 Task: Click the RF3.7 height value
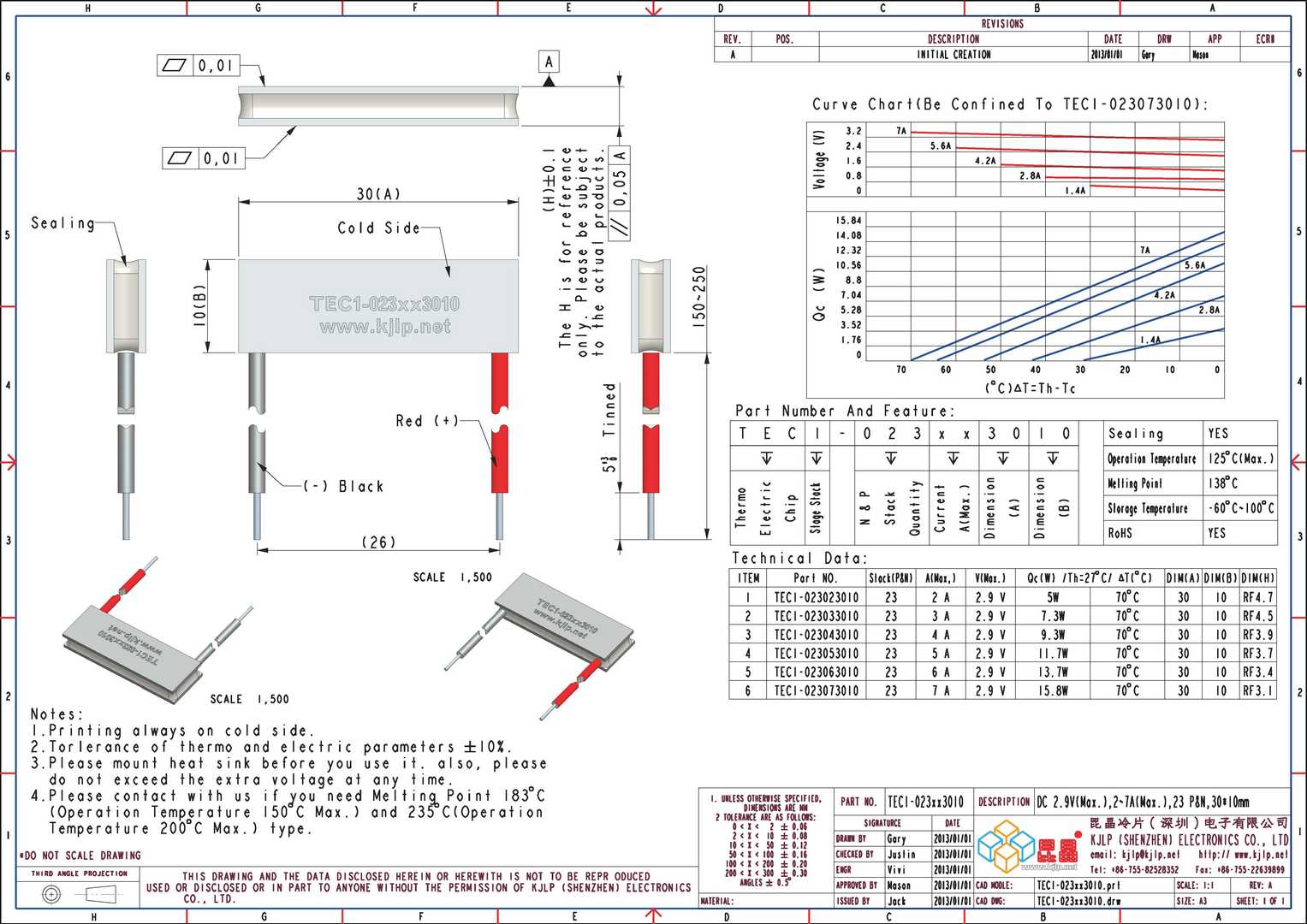tap(1258, 654)
